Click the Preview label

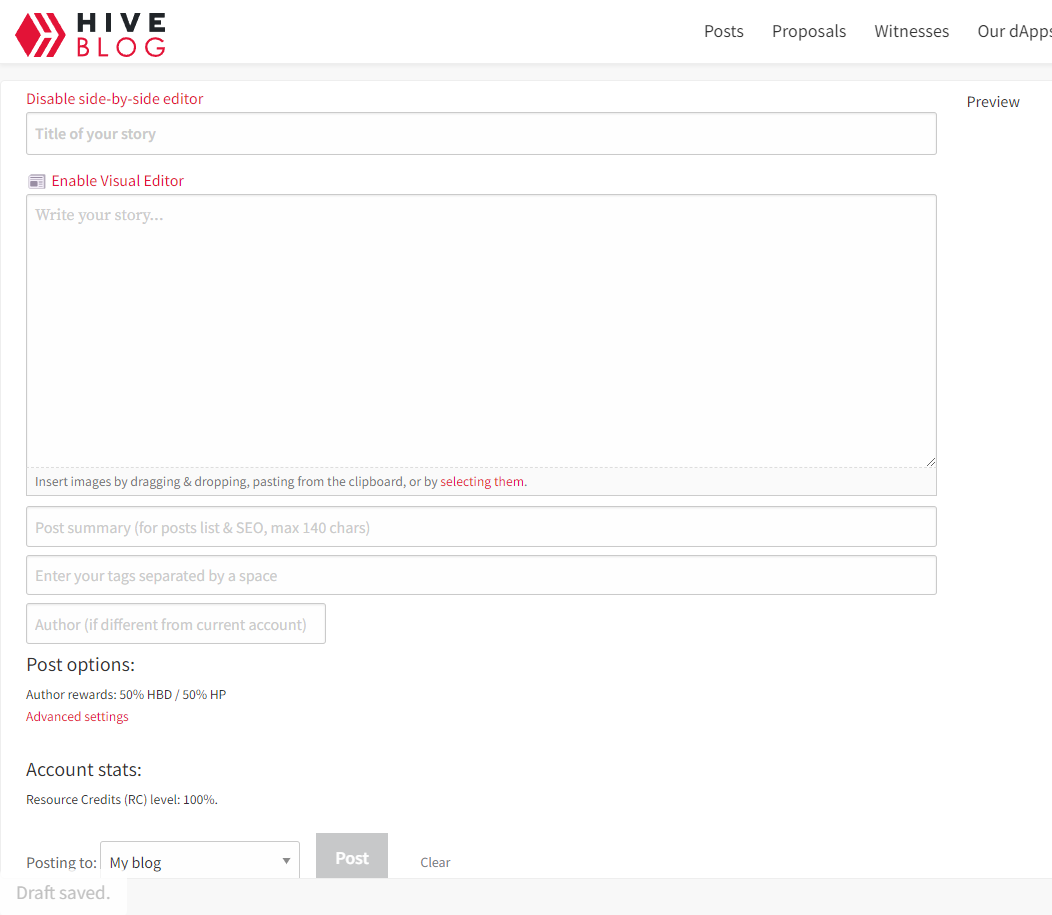click(992, 101)
